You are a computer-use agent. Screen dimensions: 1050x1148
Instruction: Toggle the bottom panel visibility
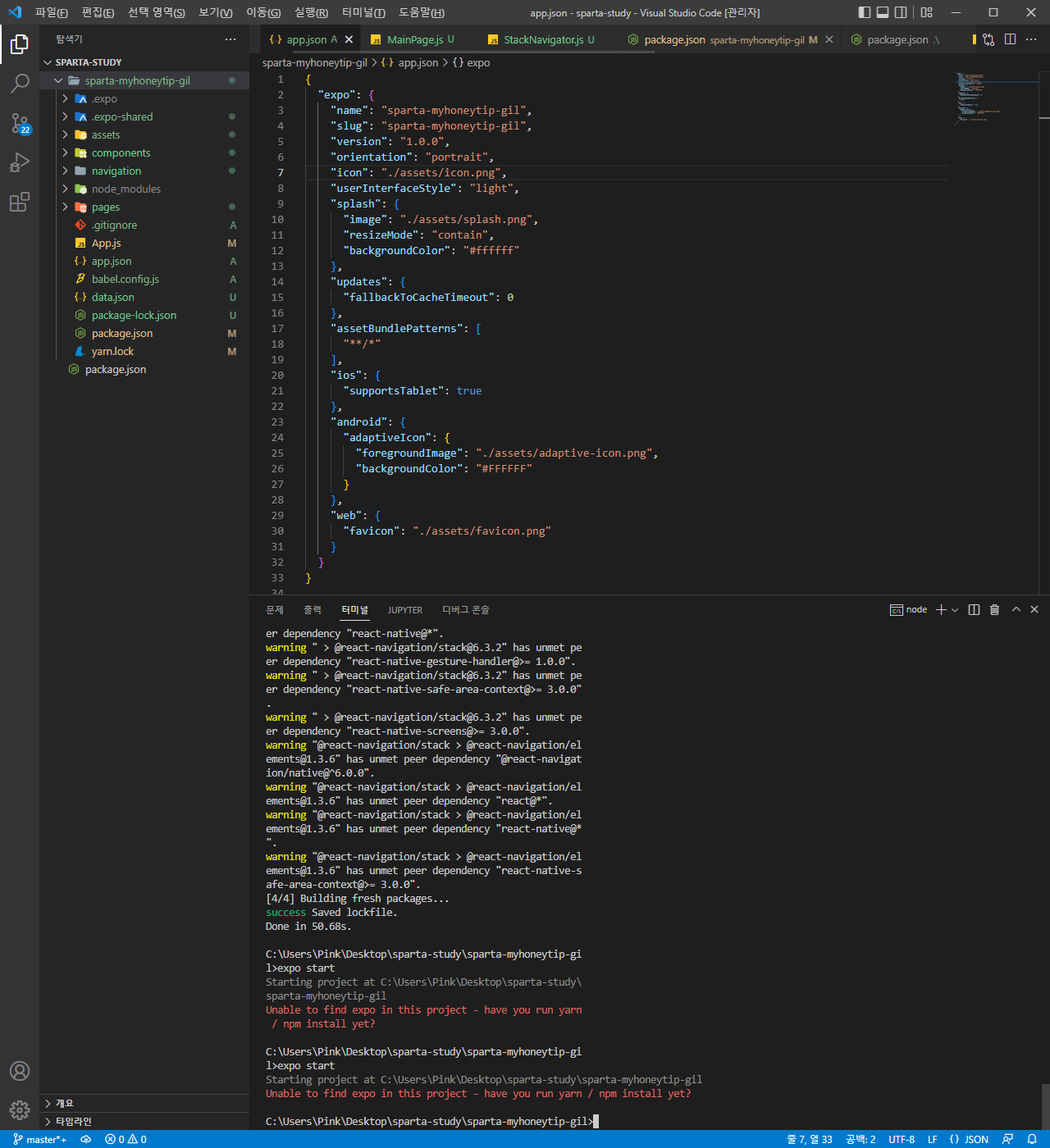(x=883, y=12)
